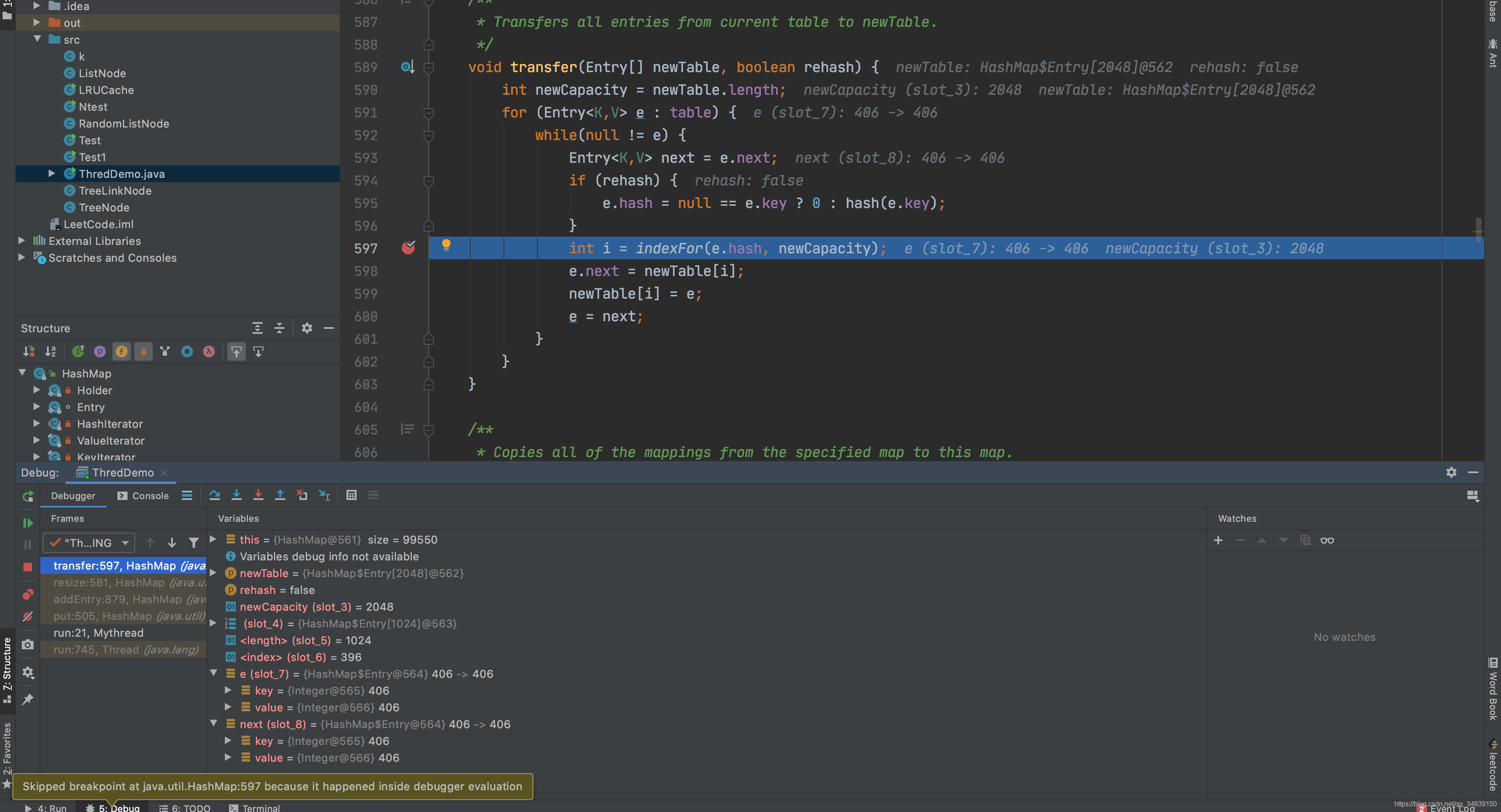This screenshot has height=812, width=1501.
Task: Toggle Show Fields filter in Structure
Action: point(121,351)
